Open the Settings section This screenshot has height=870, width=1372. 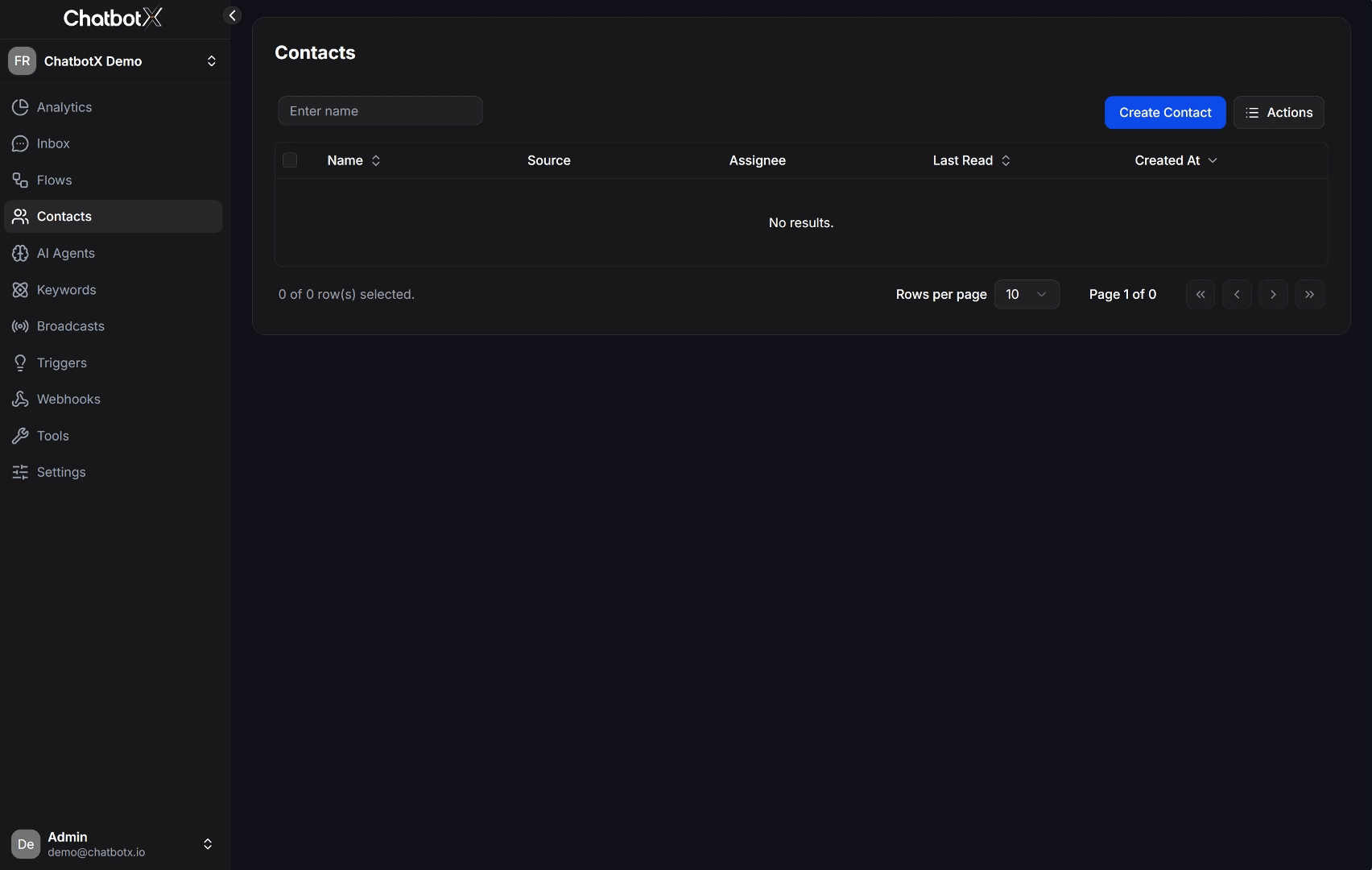pyautogui.click(x=60, y=471)
